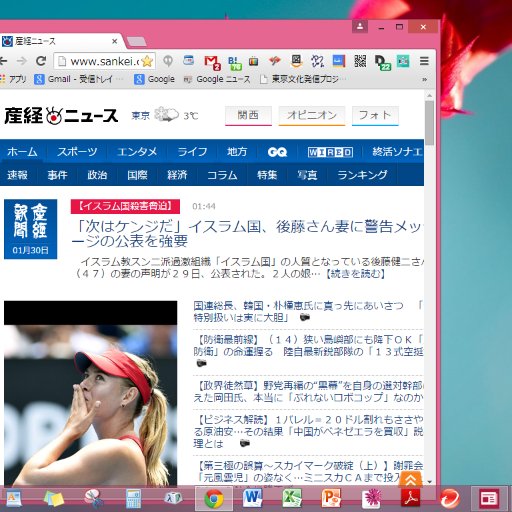This screenshot has height=512, width=512.
Task: Show more bookmarks with the chevron overflow
Action: pyautogui.click(x=424, y=79)
